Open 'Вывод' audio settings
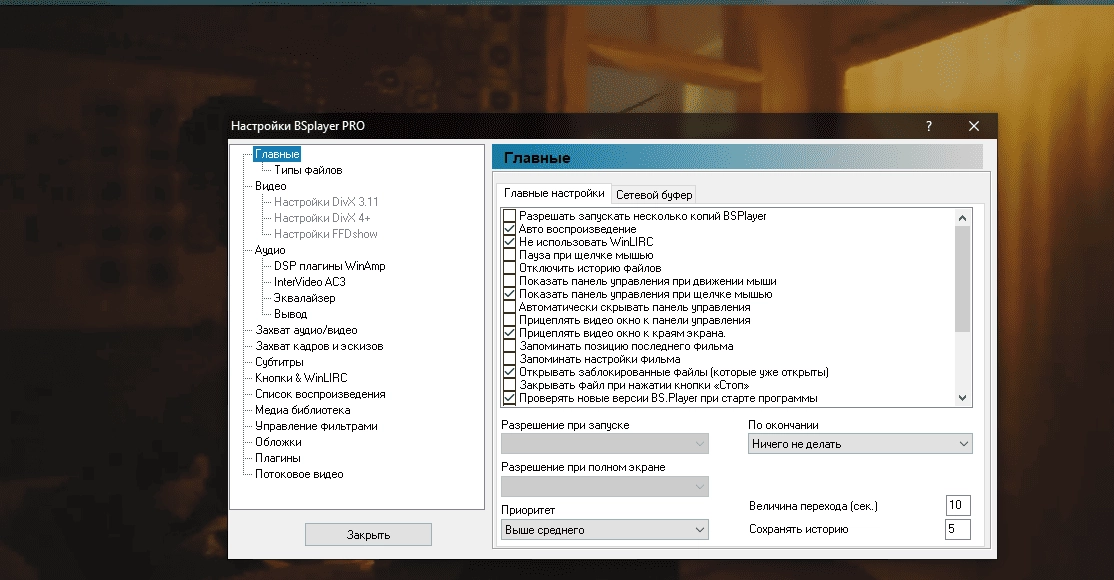The width and height of the screenshot is (1114, 580). coord(291,314)
